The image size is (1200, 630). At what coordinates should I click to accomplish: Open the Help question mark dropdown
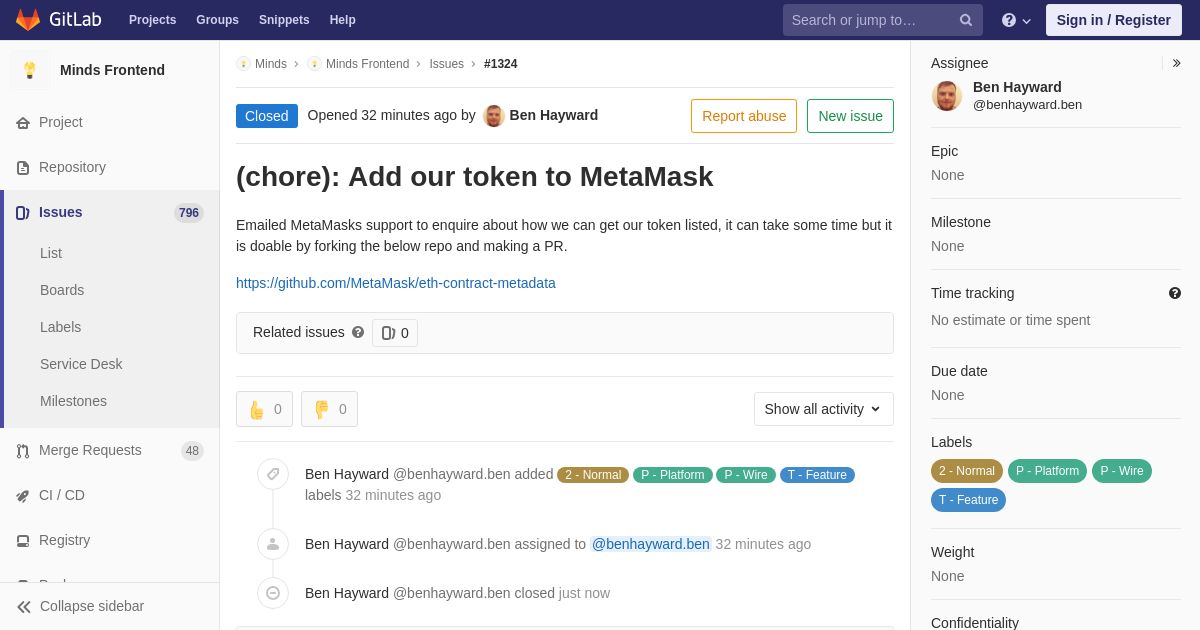tap(1016, 20)
